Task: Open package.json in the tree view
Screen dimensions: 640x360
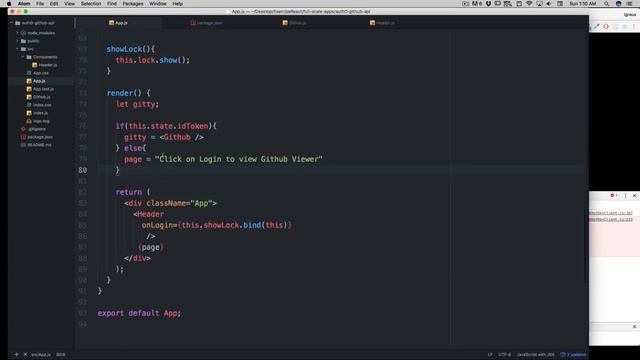Action: [x=40, y=137]
